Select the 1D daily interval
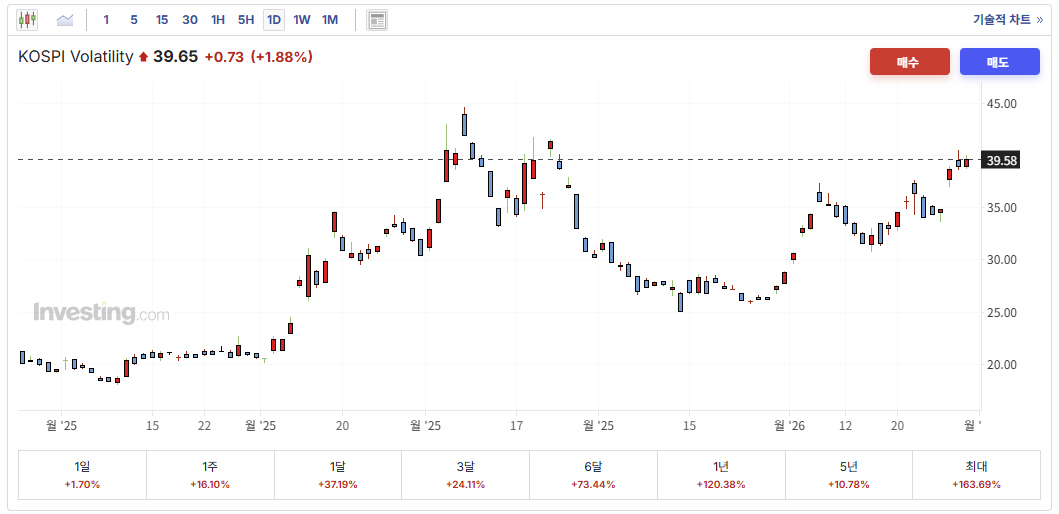 point(274,20)
